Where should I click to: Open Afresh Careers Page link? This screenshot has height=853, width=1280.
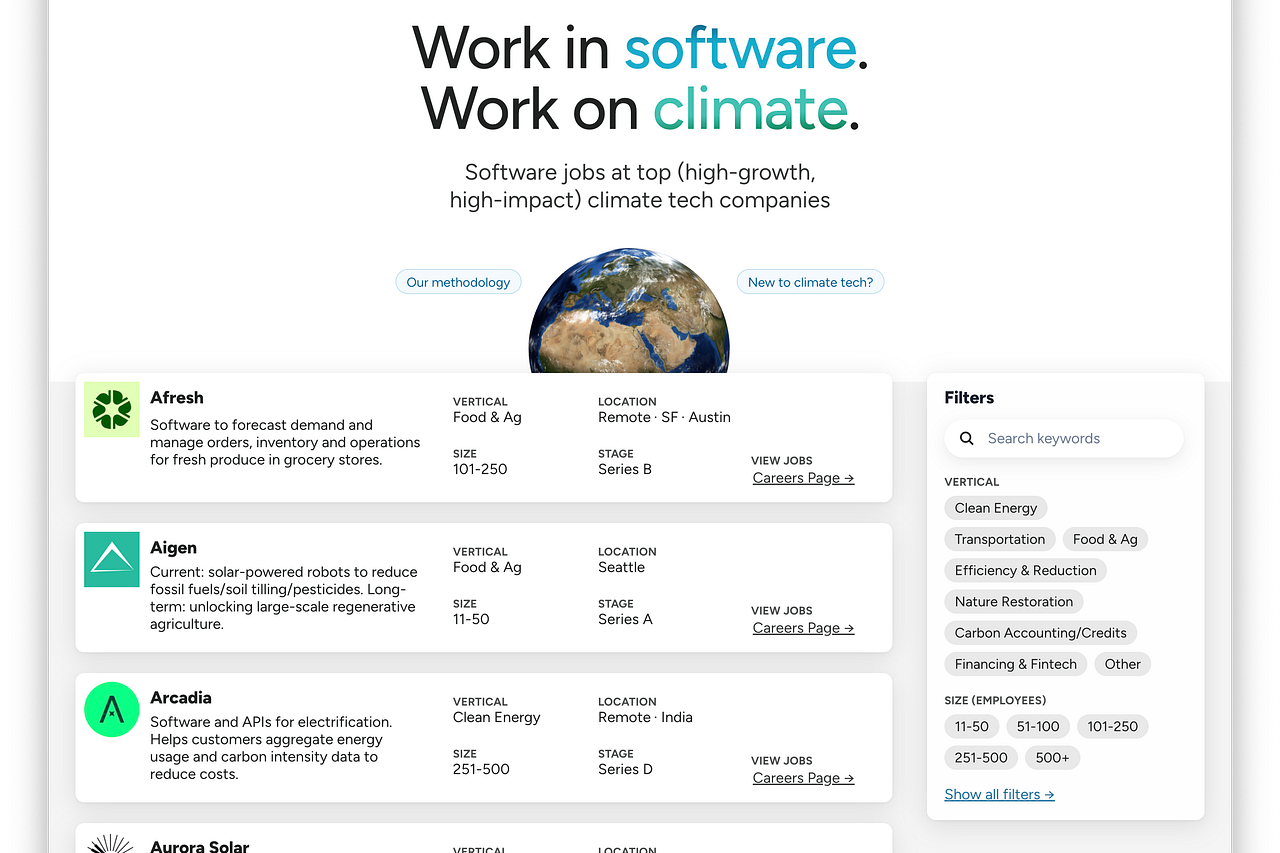coord(803,478)
